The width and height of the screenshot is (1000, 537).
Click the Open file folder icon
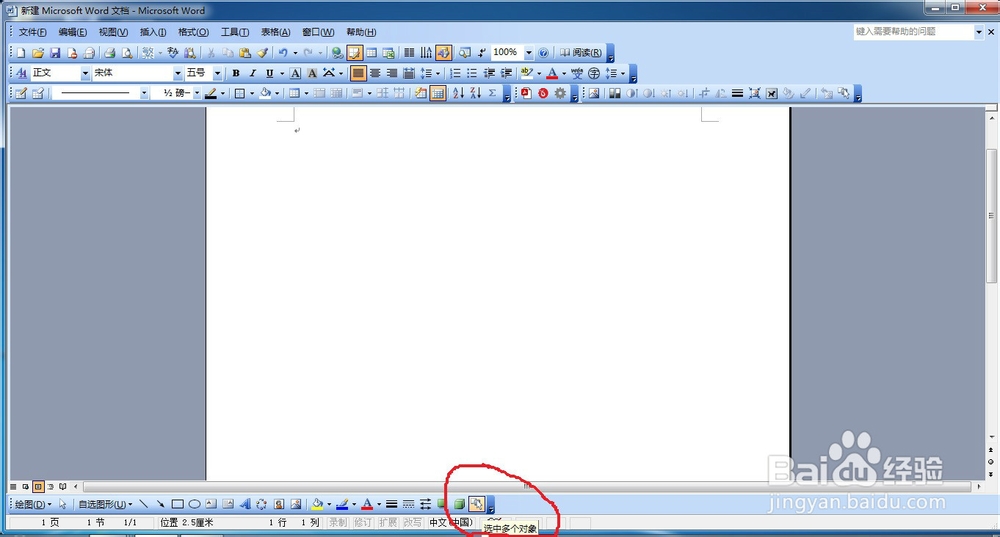click(x=38, y=53)
